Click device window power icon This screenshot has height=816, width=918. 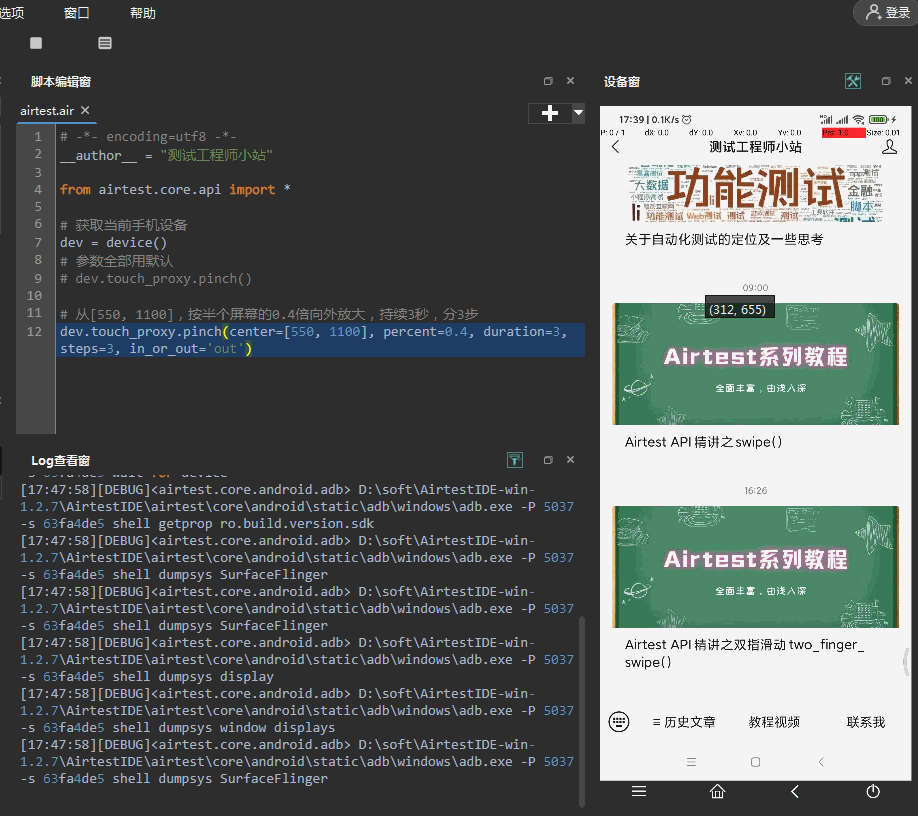(x=873, y=791)
